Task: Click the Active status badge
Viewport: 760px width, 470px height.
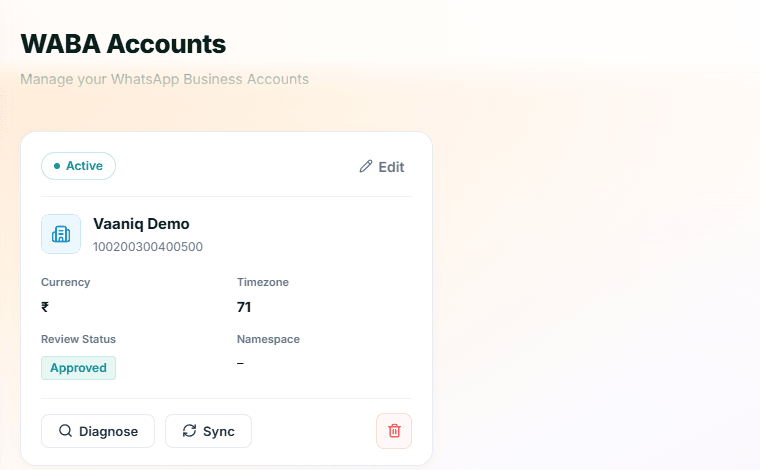Action: [79, 166]
